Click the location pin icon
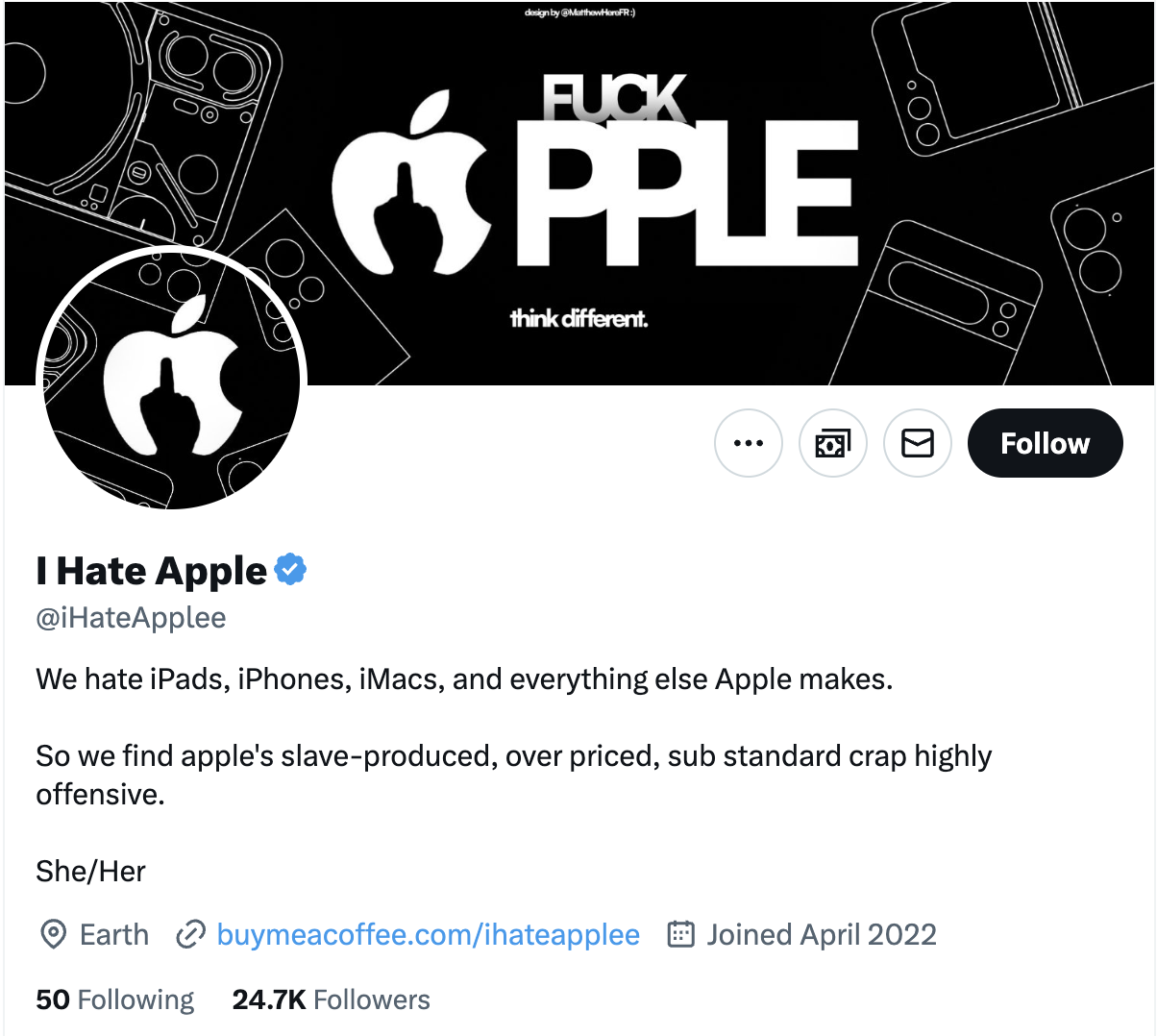This screenshot has width=1157, height=1036. pos(53,934)
